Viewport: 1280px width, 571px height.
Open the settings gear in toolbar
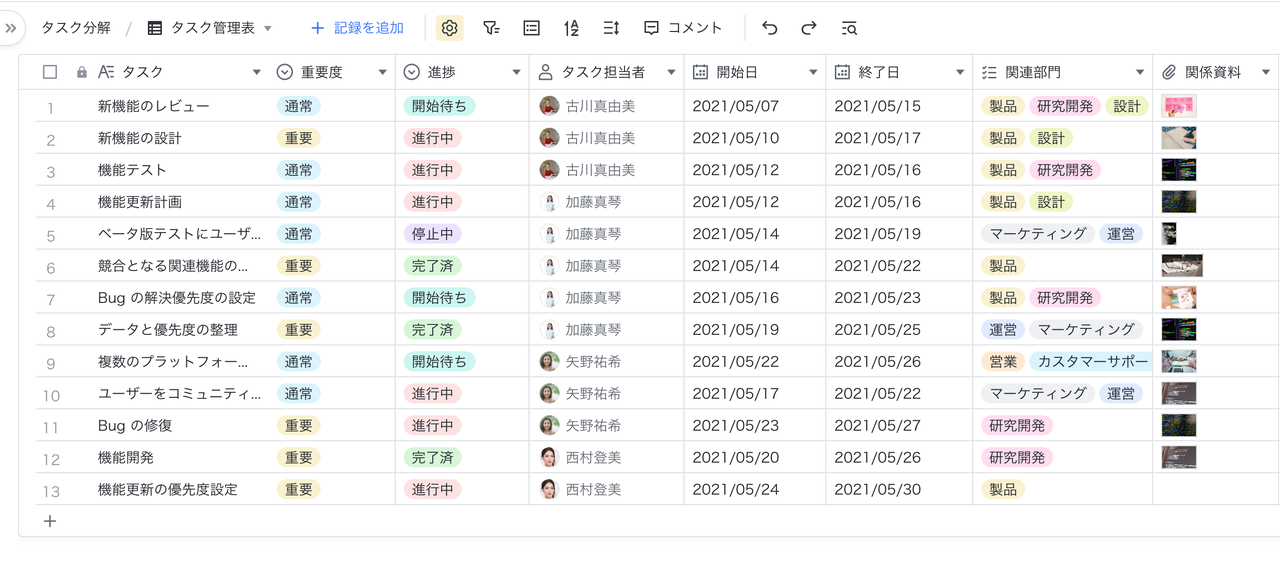(449, 28)
